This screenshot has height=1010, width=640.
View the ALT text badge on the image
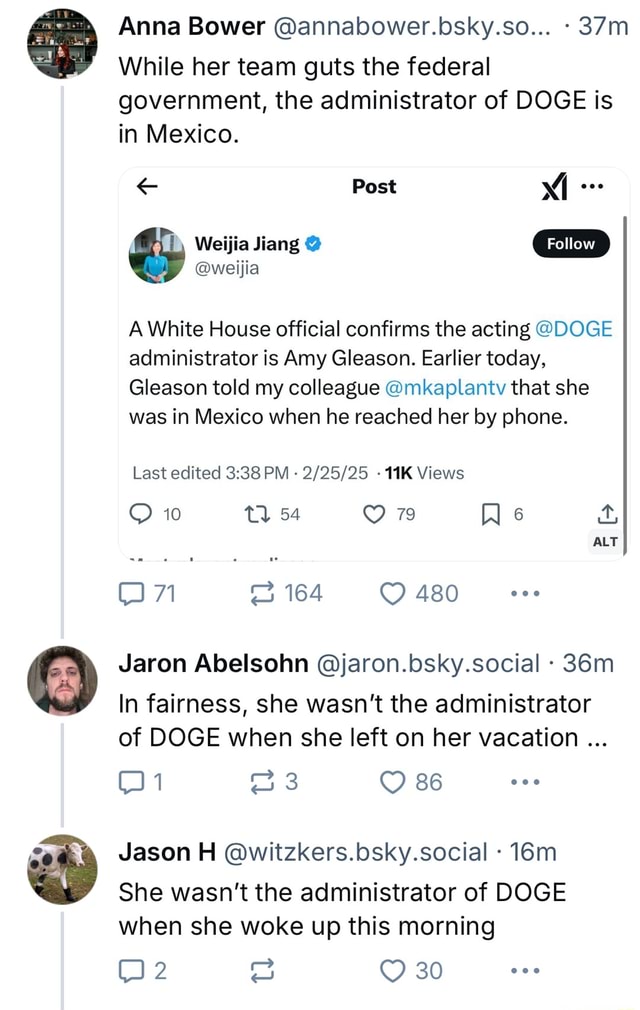(606, 541)
